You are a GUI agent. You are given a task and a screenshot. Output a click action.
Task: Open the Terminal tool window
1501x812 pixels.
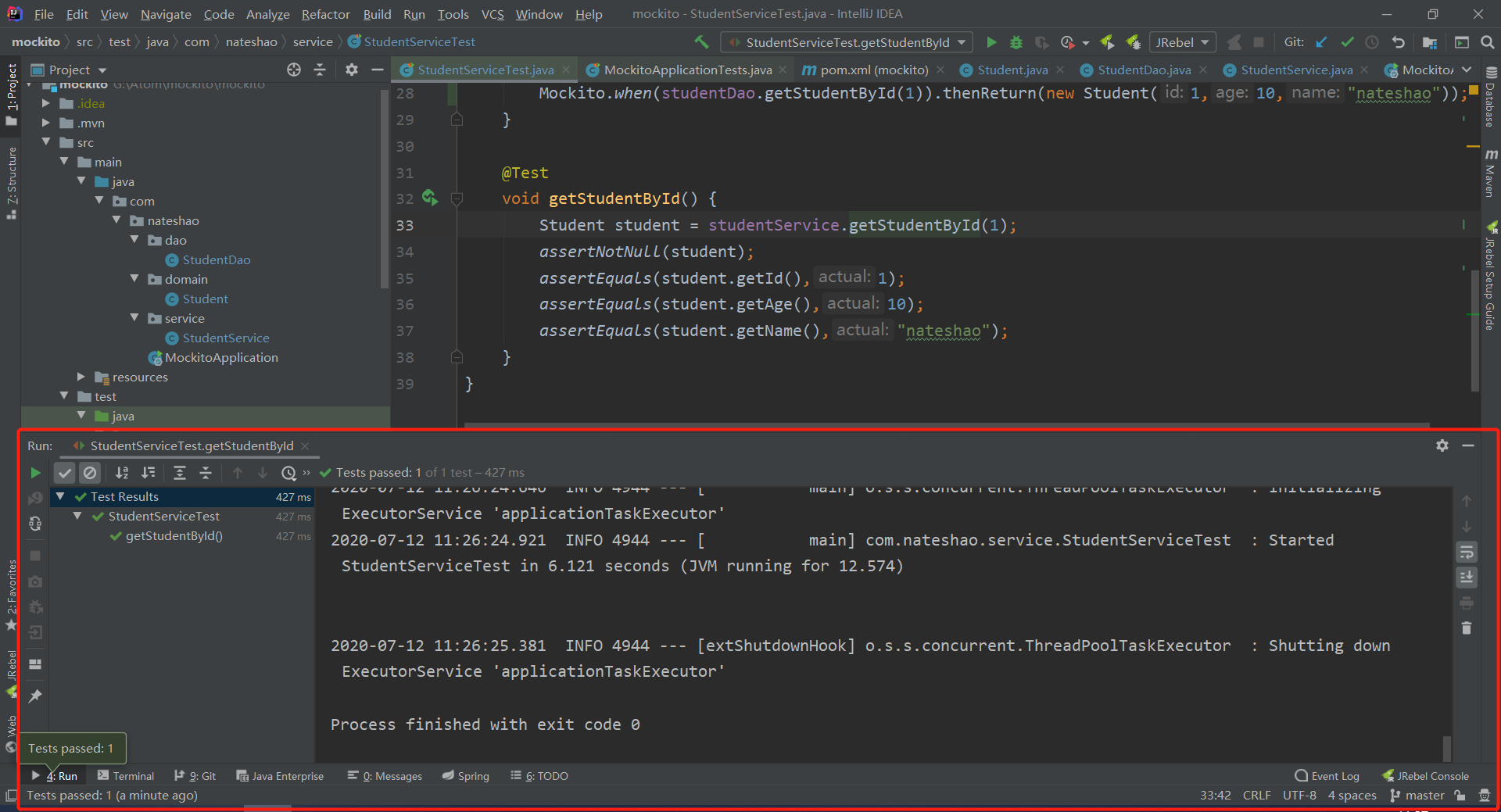pyautogui.click(x=126, y=776)
